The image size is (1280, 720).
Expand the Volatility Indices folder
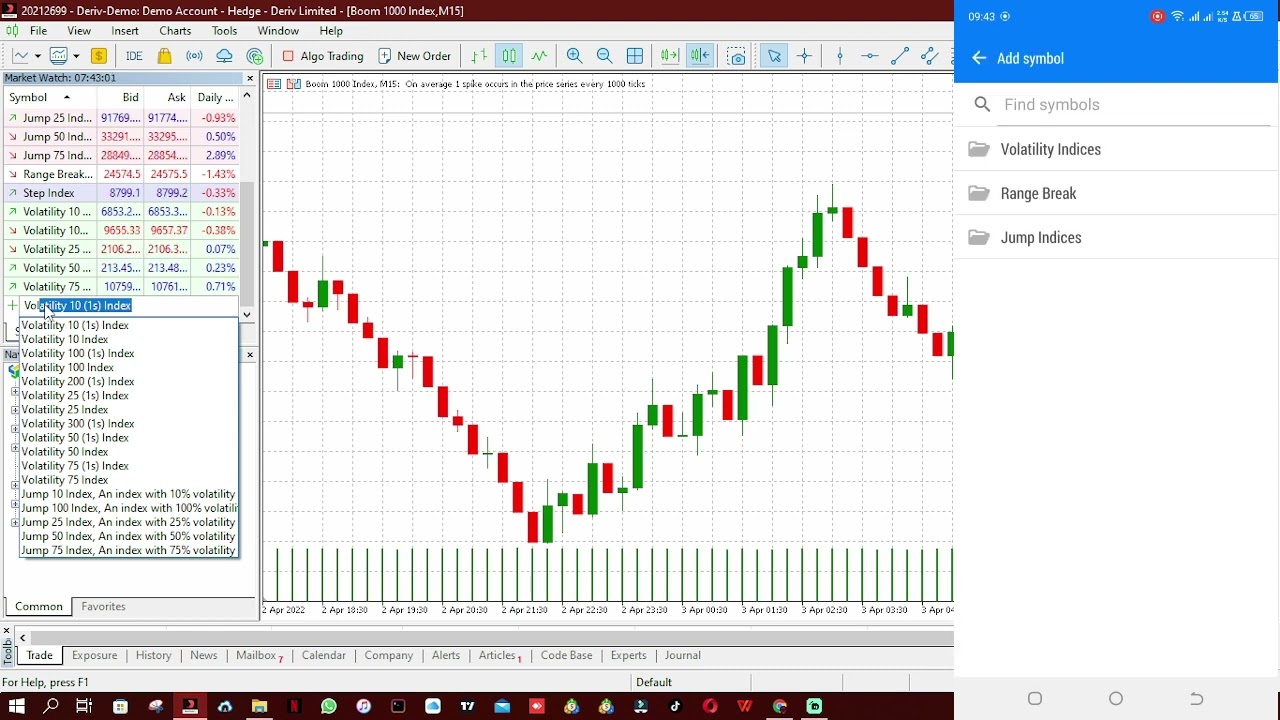[x=1117, y=149]
